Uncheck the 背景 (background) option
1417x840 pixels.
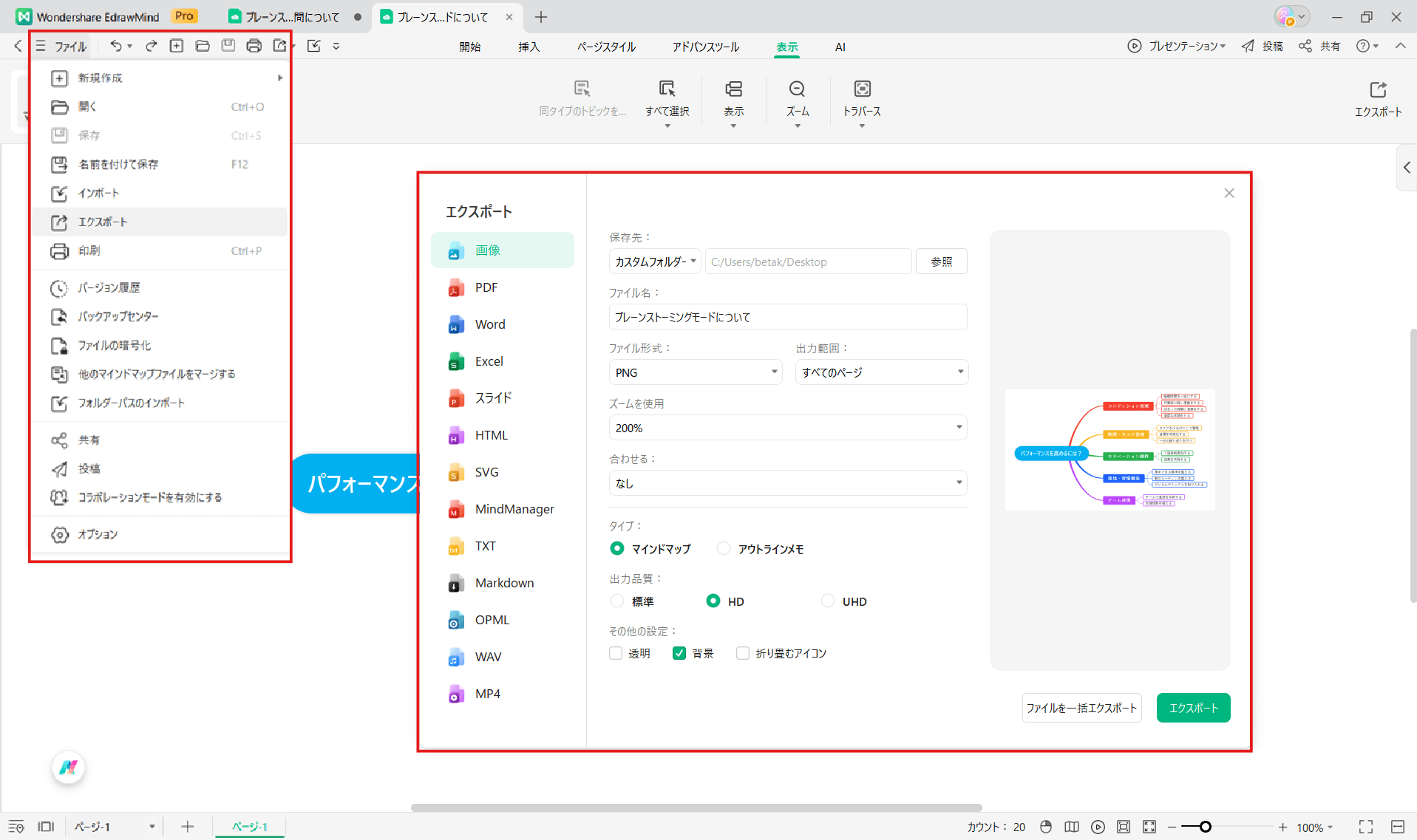(679, 653)
